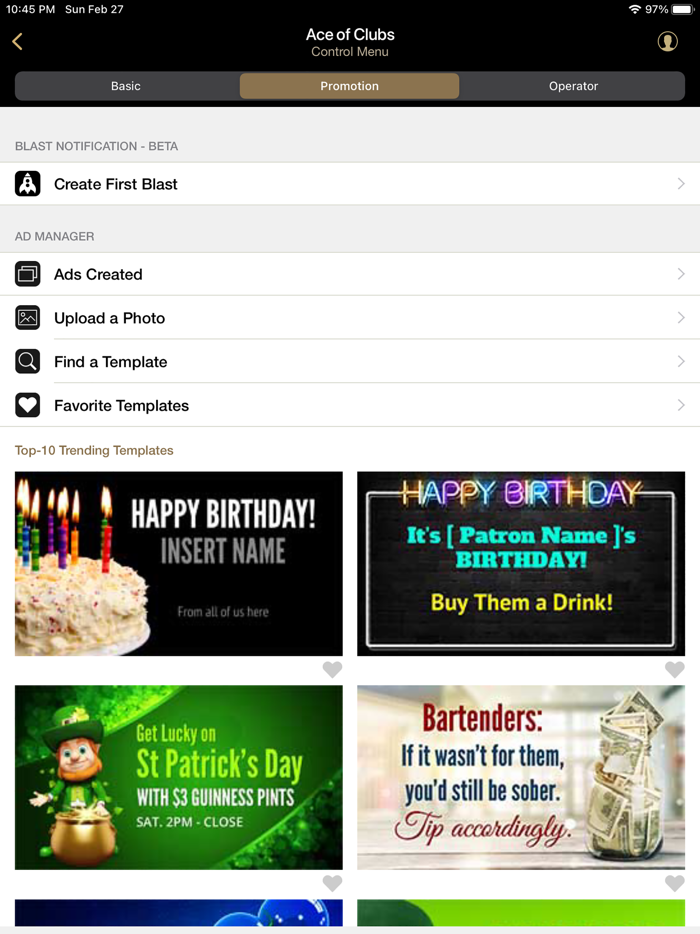Favorite the St Patrick's Day template

click(332, 883)
